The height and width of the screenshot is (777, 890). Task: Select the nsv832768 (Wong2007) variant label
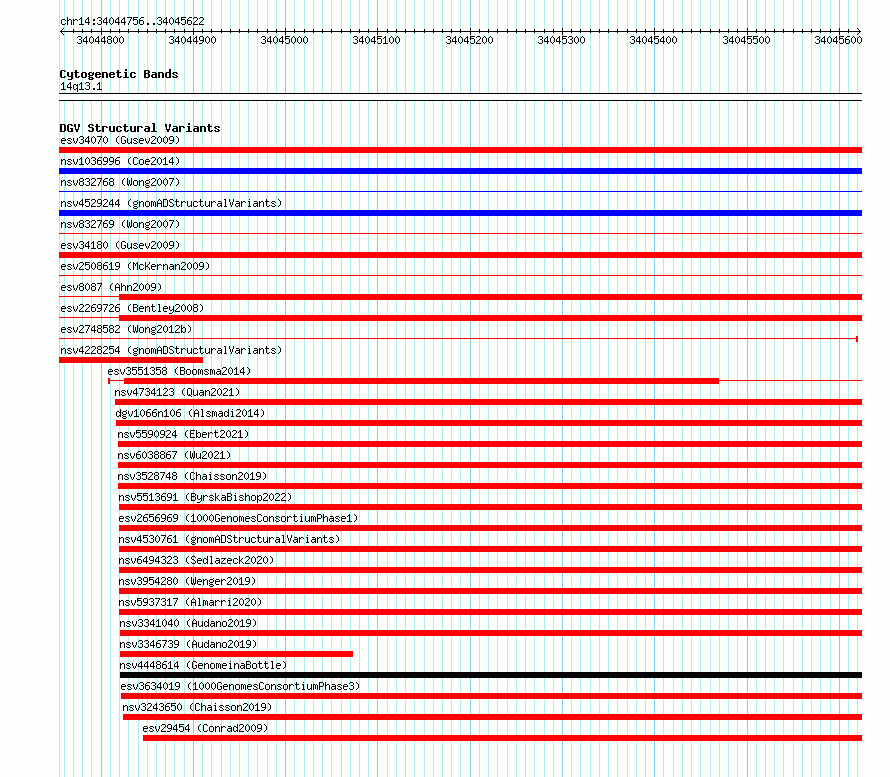pyautogui.click(x=120, y=182)
